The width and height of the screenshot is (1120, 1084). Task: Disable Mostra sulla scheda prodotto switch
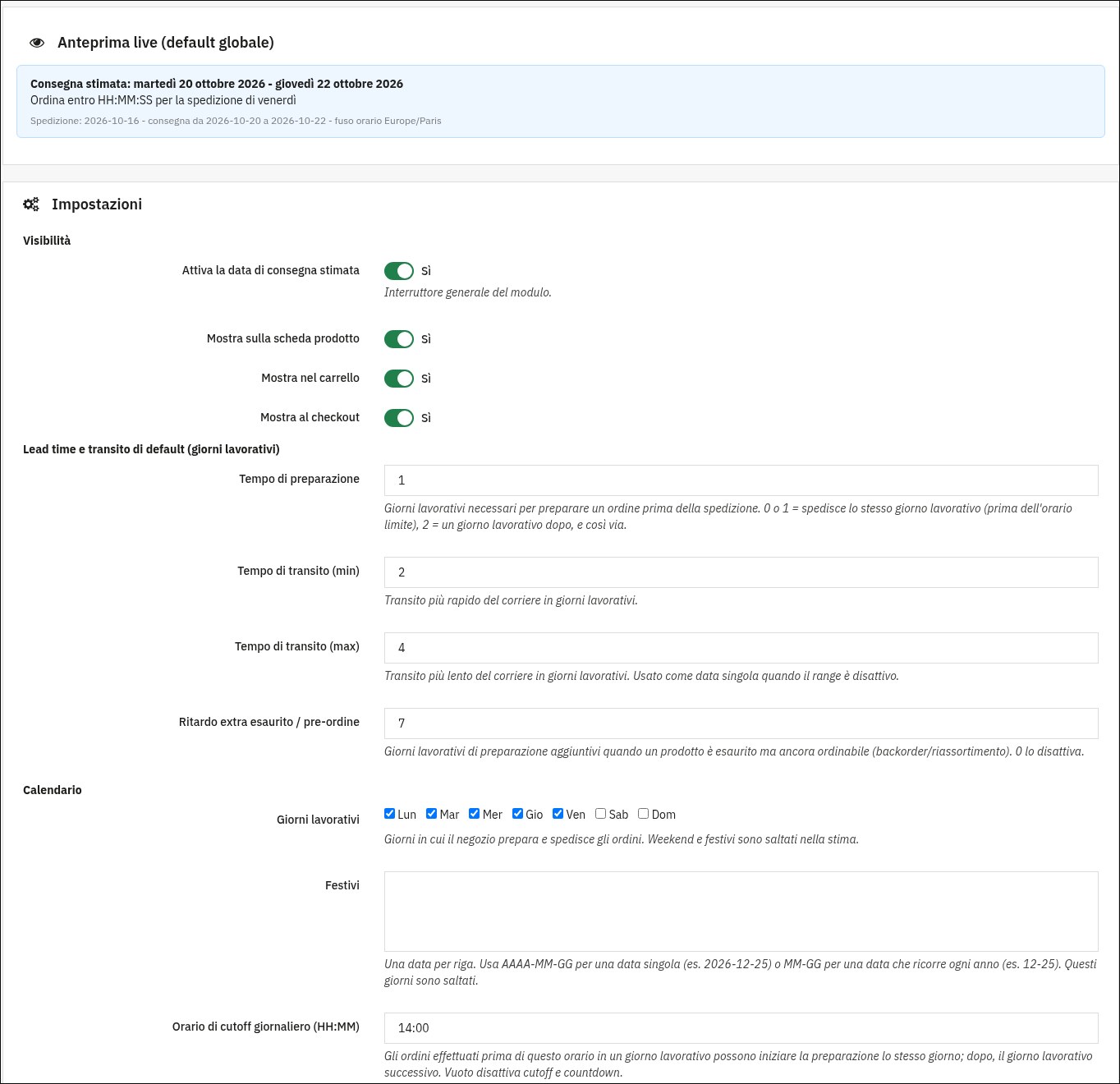pyautogui.click(x=399, y=339)
